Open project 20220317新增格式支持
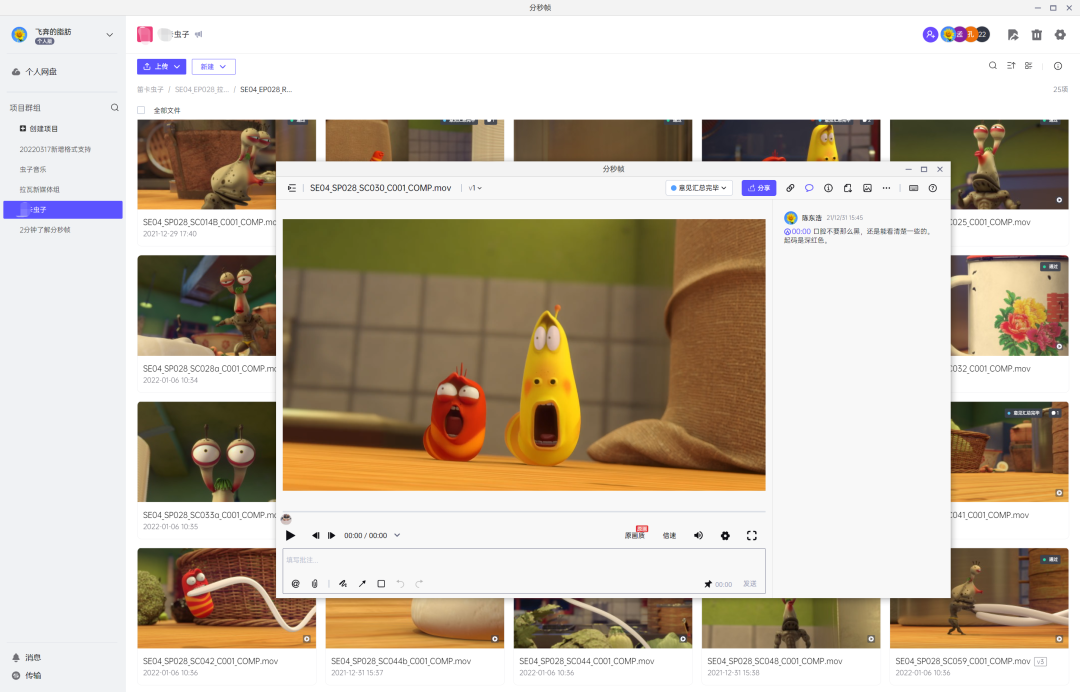 click(55, 149)
